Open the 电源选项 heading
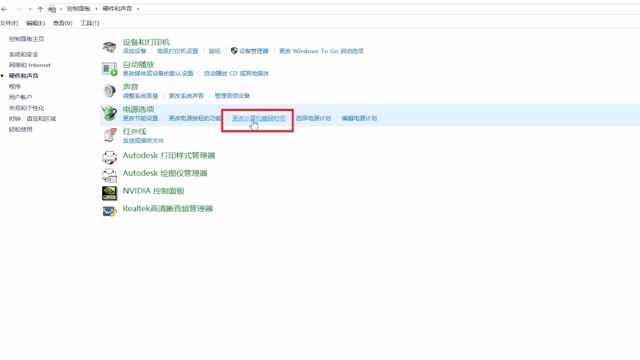Viewport: 640px width, 360px height. click(138, 109)
